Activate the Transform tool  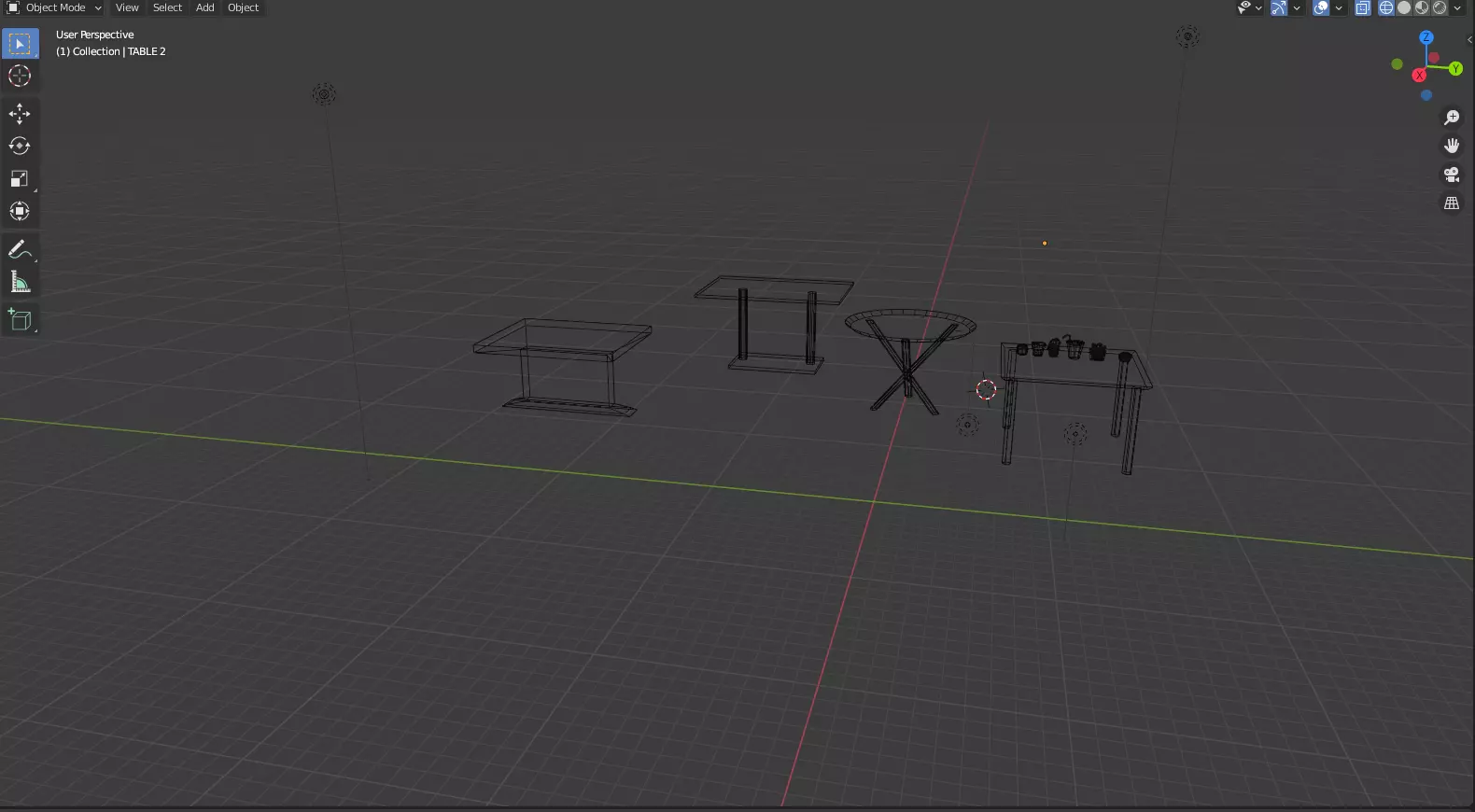tap(20, 212)
